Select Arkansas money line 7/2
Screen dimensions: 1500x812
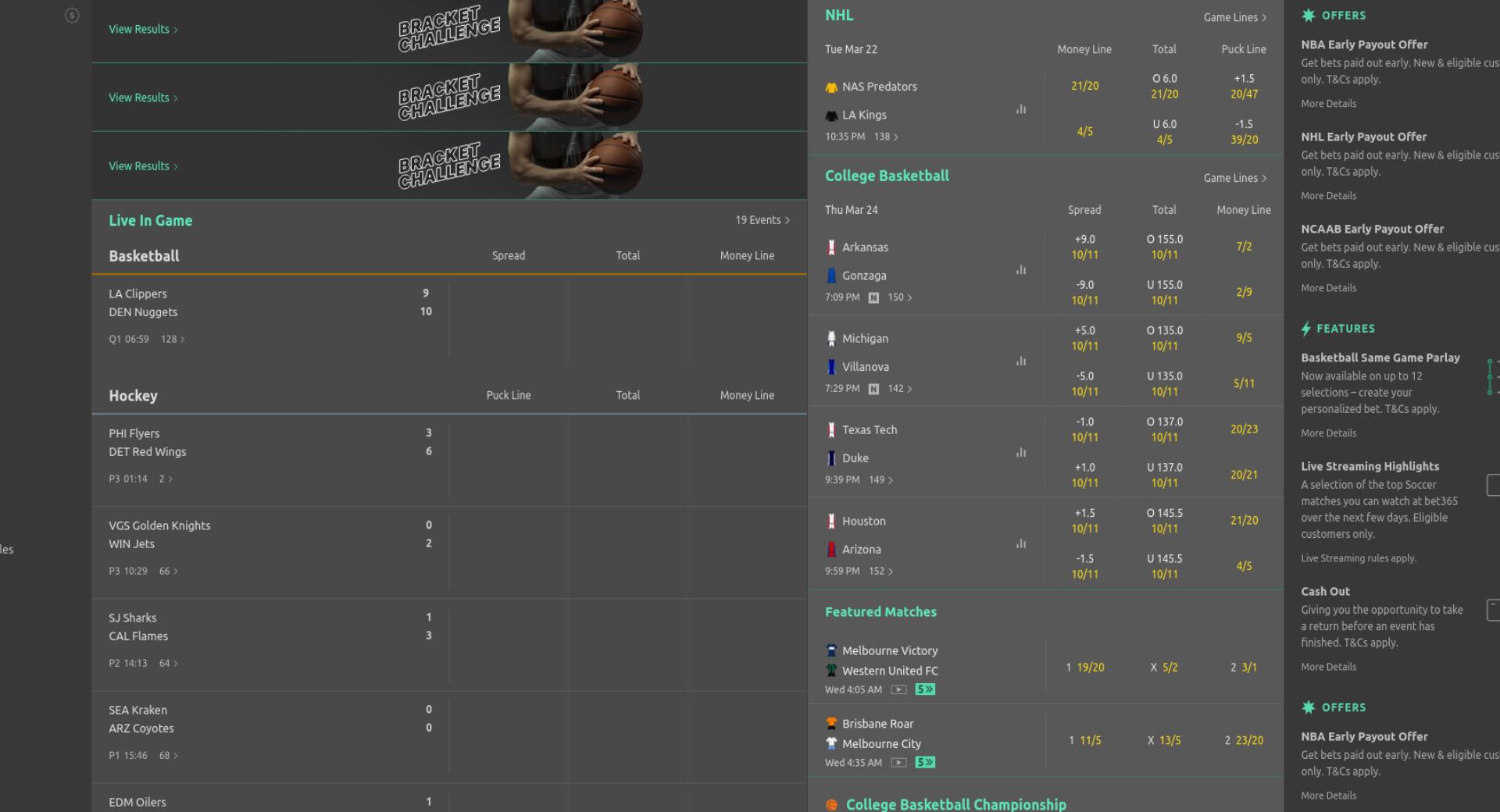tap(1244, 247)
